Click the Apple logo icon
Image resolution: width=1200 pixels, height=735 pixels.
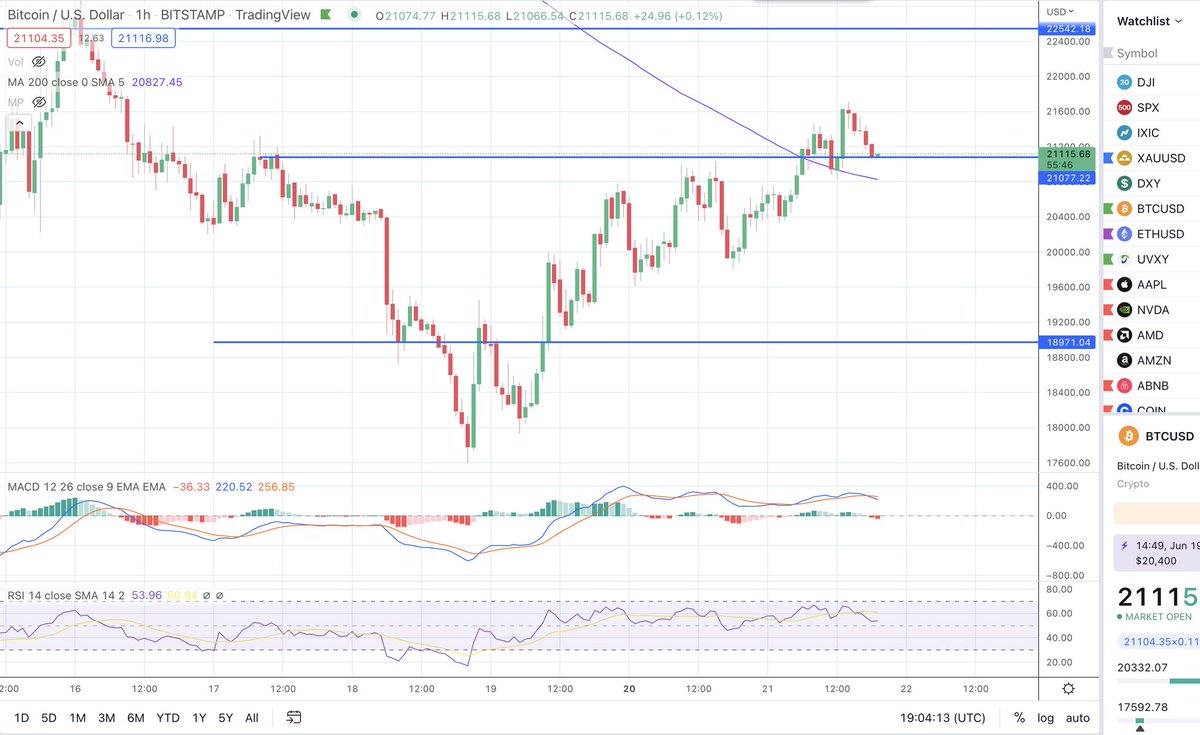[1124, 284]
